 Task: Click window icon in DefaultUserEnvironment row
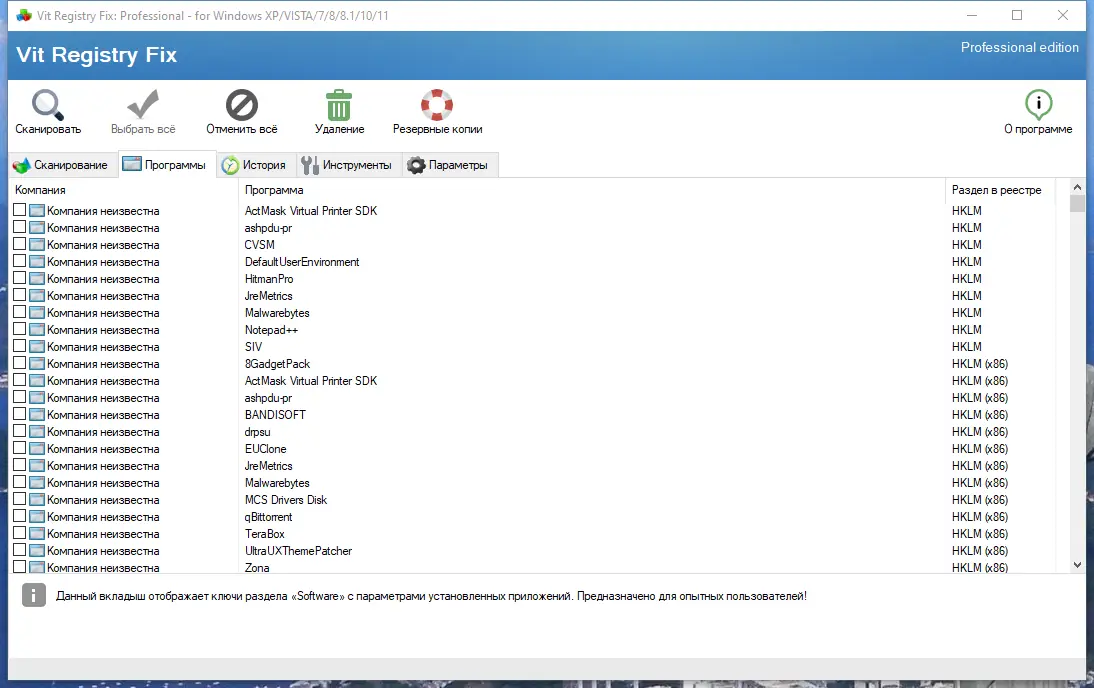coord(37,262)
